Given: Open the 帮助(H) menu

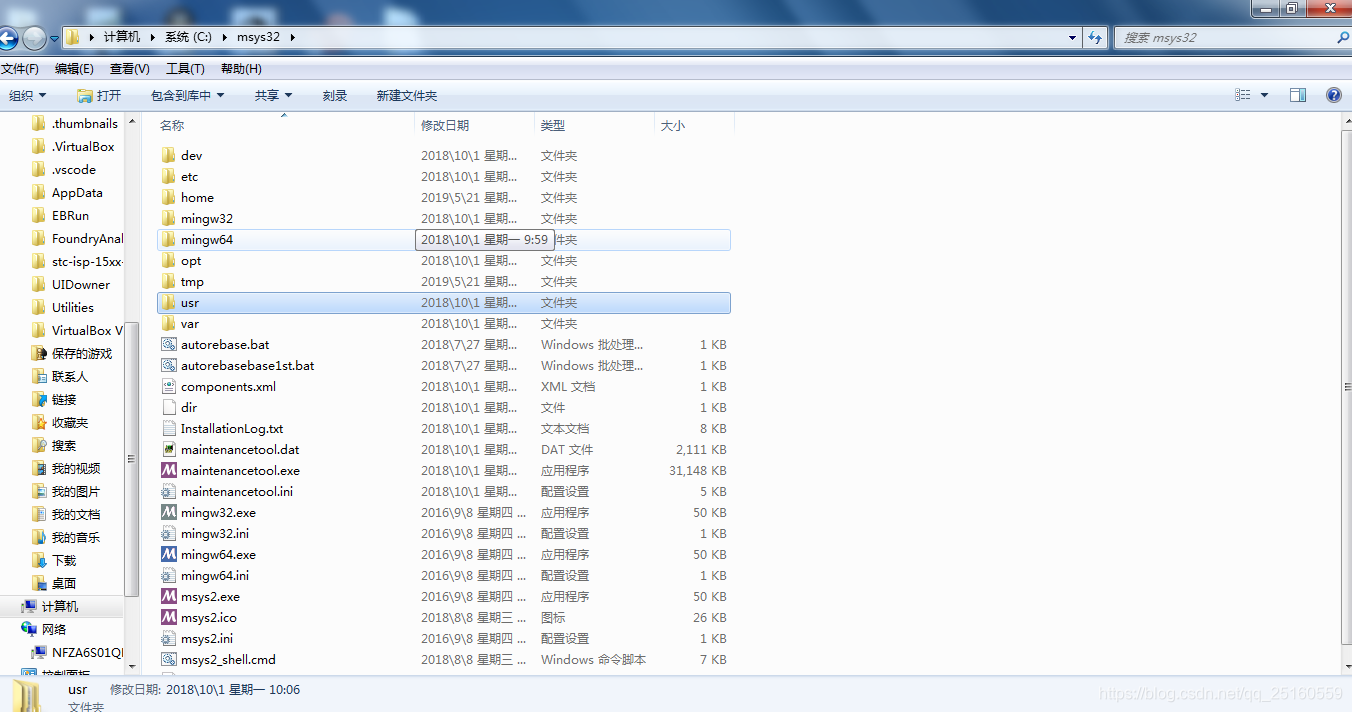Looking at the screenshot, I should (x=241, y=69).
